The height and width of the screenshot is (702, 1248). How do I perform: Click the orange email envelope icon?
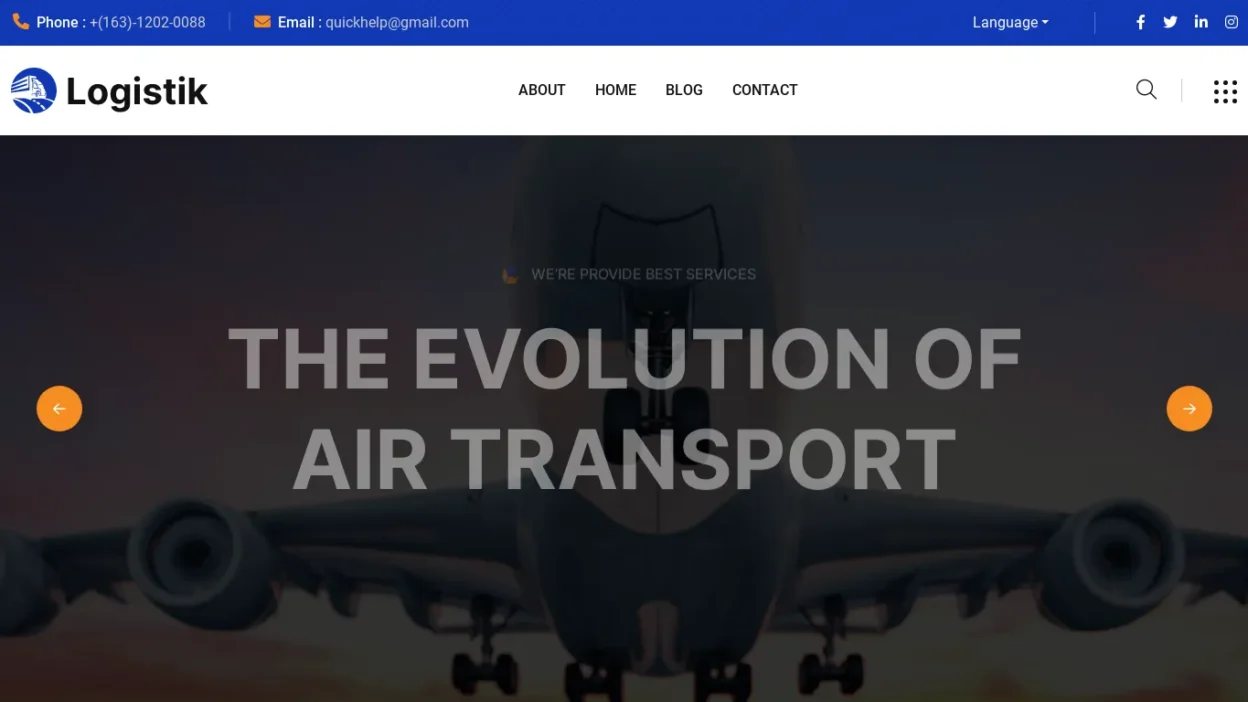click(262, 22)
